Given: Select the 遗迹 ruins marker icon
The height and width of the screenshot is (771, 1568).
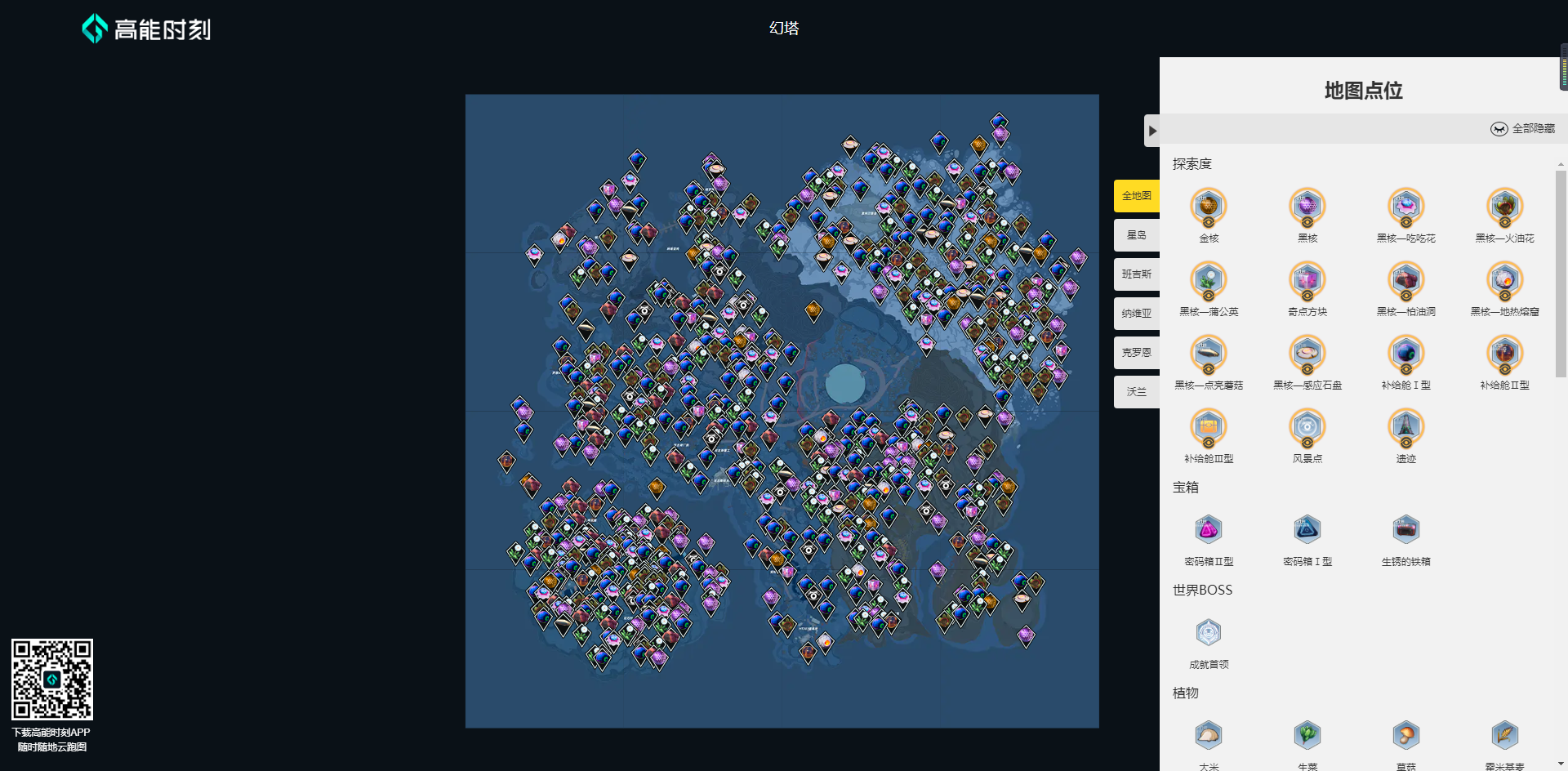Looking at the screenshot, I should [x=1406, y=428].
